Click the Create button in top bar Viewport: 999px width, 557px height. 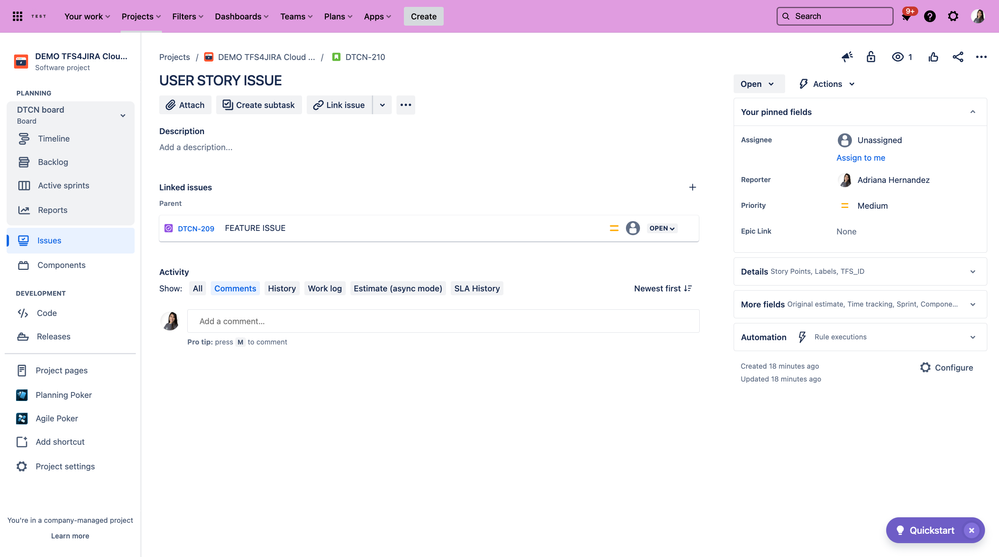pyautogui.click(x=424, y=16)
